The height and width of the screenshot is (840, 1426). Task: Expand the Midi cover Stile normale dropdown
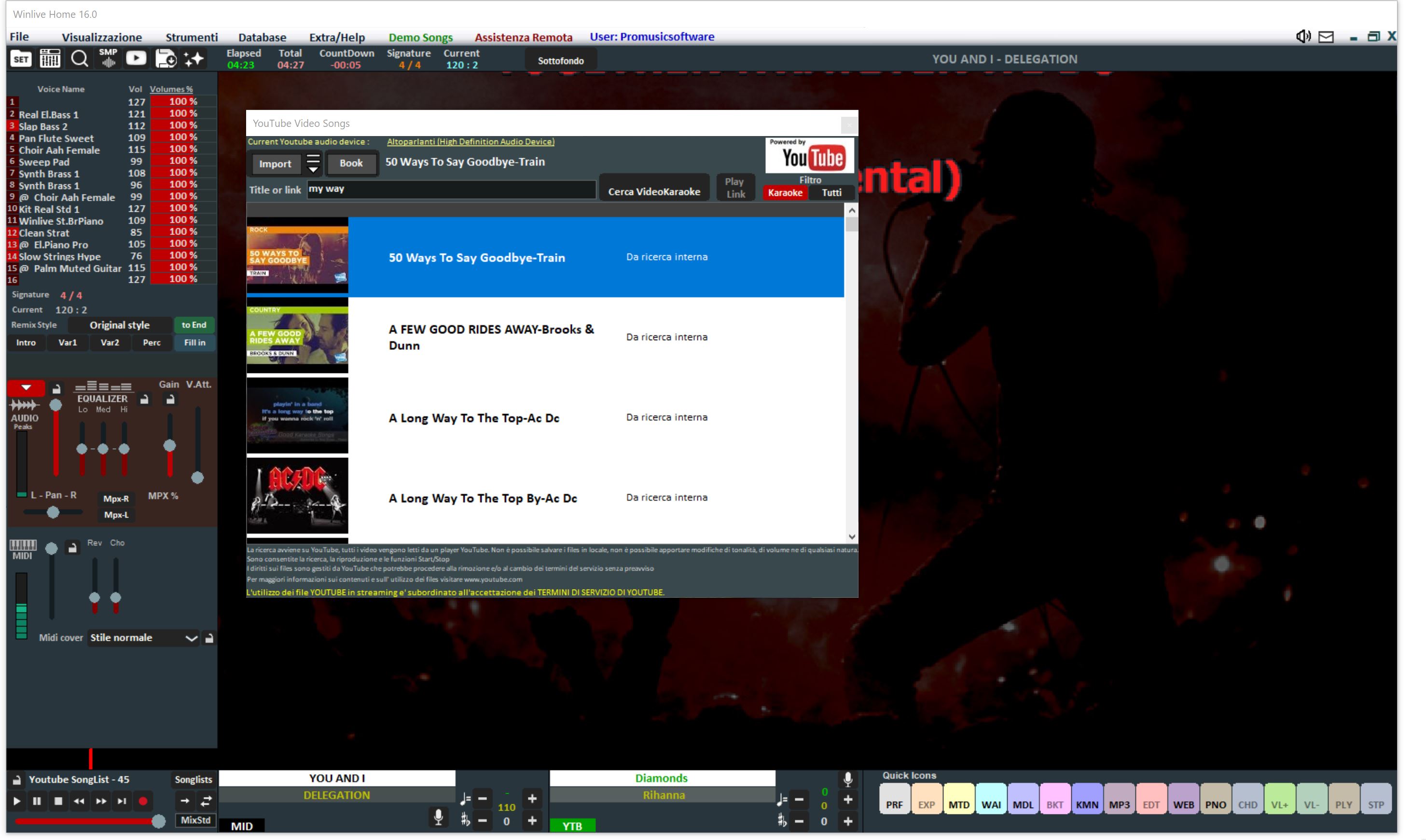click(192, 638)
